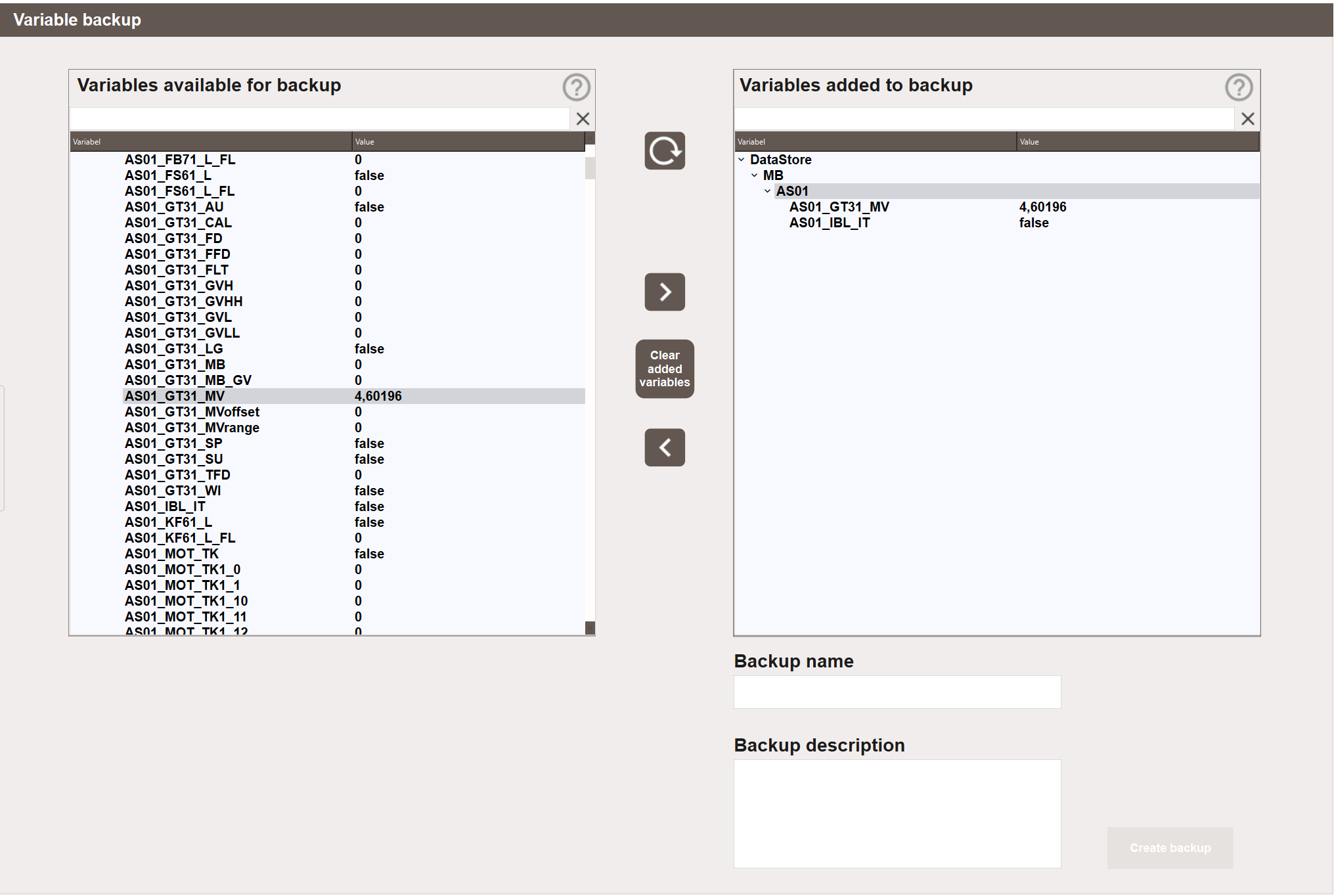The height and width of the screenshot is (896, 1334).
Task: Sort available list by Value column header
Action: click(468, 142)
